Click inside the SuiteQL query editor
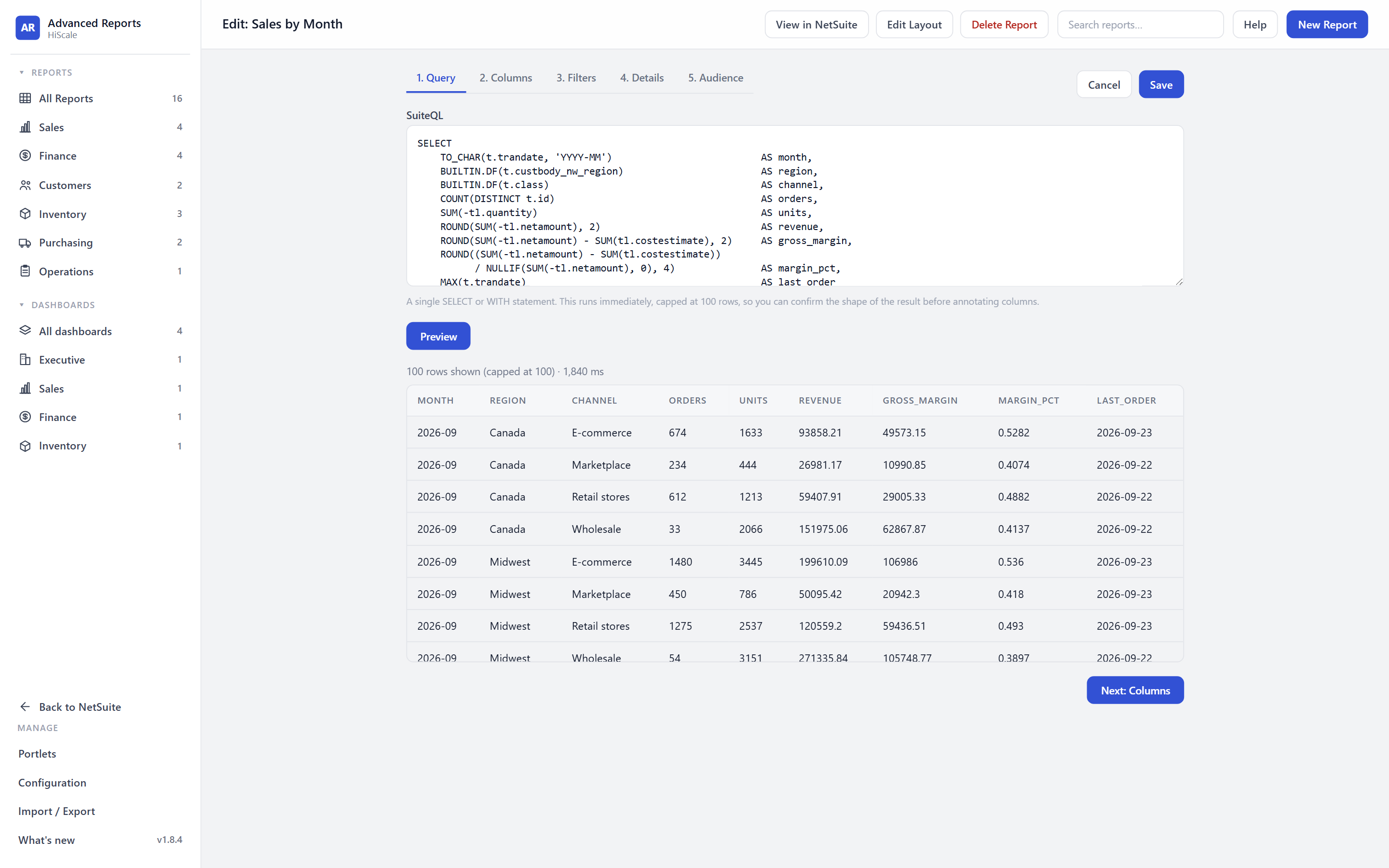The height and width of the screenshot is (868, 1389). tap(794, 205)
